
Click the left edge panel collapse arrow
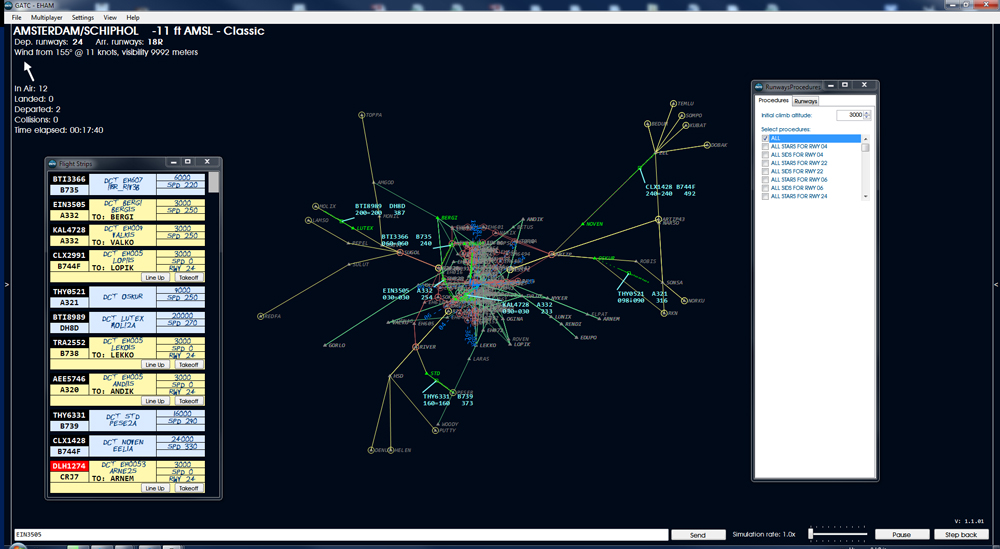(7, 284)
